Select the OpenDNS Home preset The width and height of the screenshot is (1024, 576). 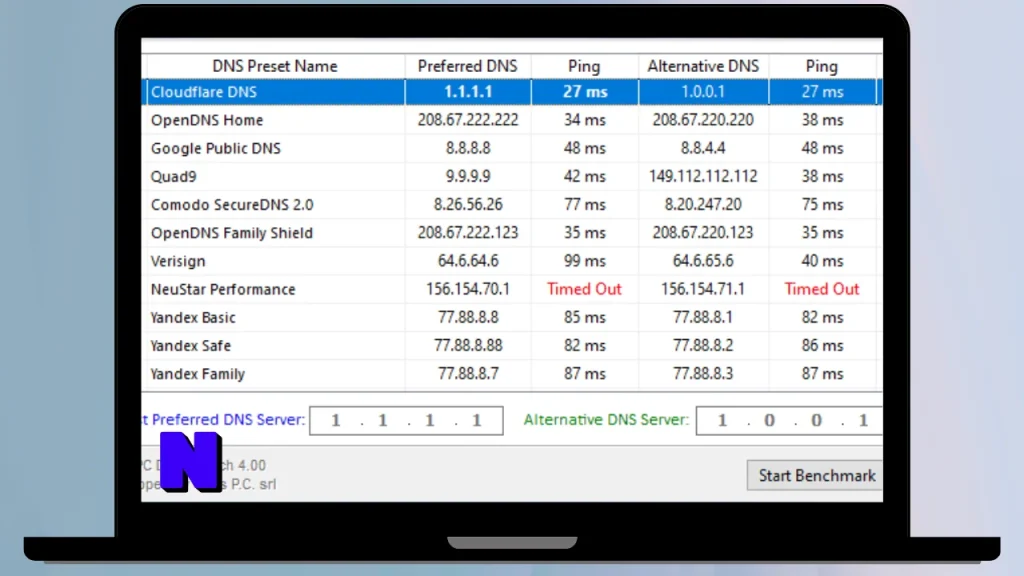point(511,120)
